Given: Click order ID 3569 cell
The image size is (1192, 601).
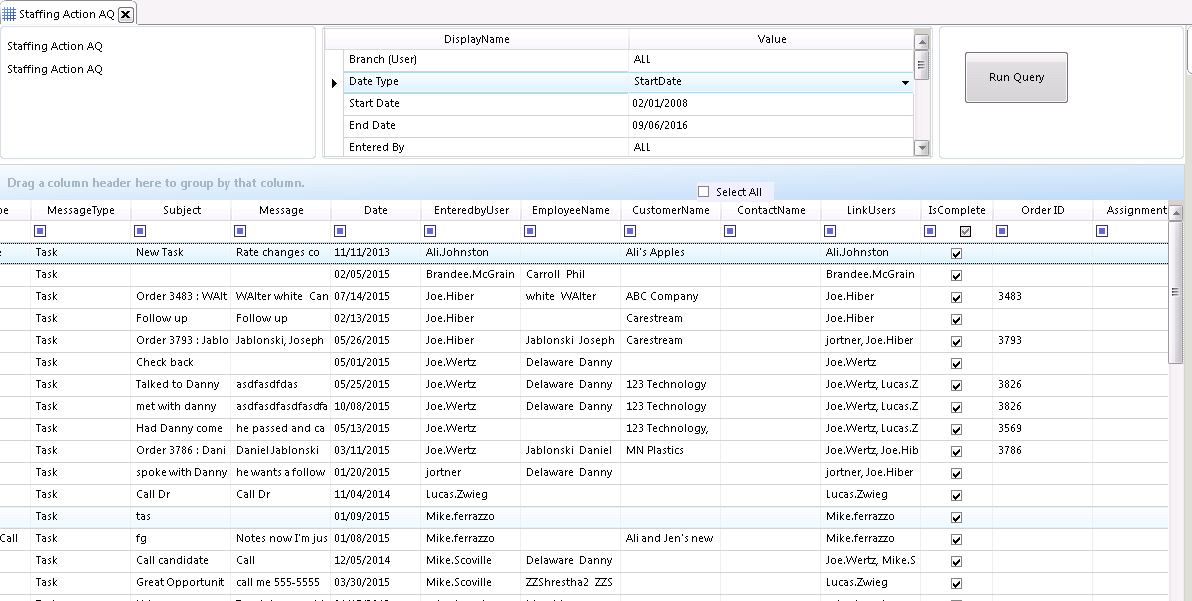Looking at the screenshot, I should click(x=1042, y=429).
